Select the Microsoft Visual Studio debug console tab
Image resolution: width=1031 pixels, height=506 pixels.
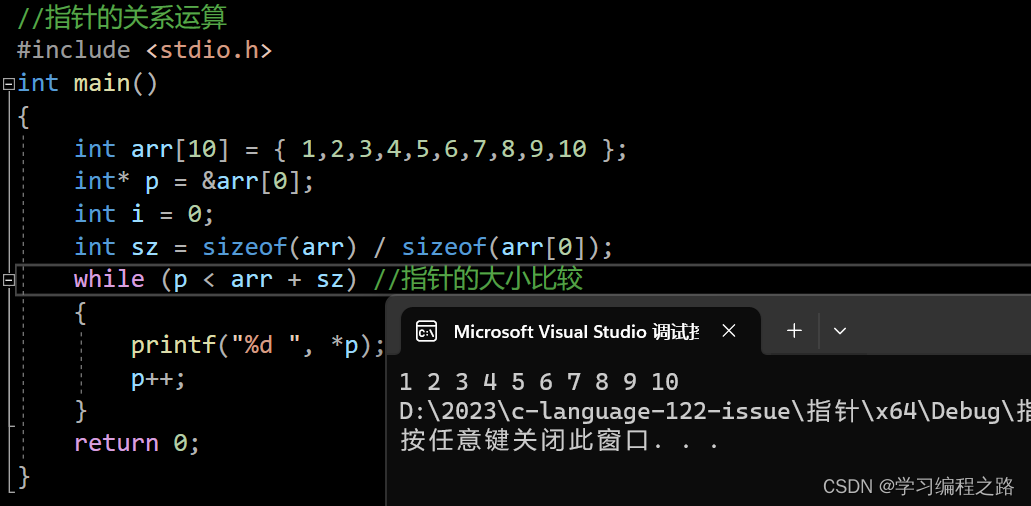point(581,331)
